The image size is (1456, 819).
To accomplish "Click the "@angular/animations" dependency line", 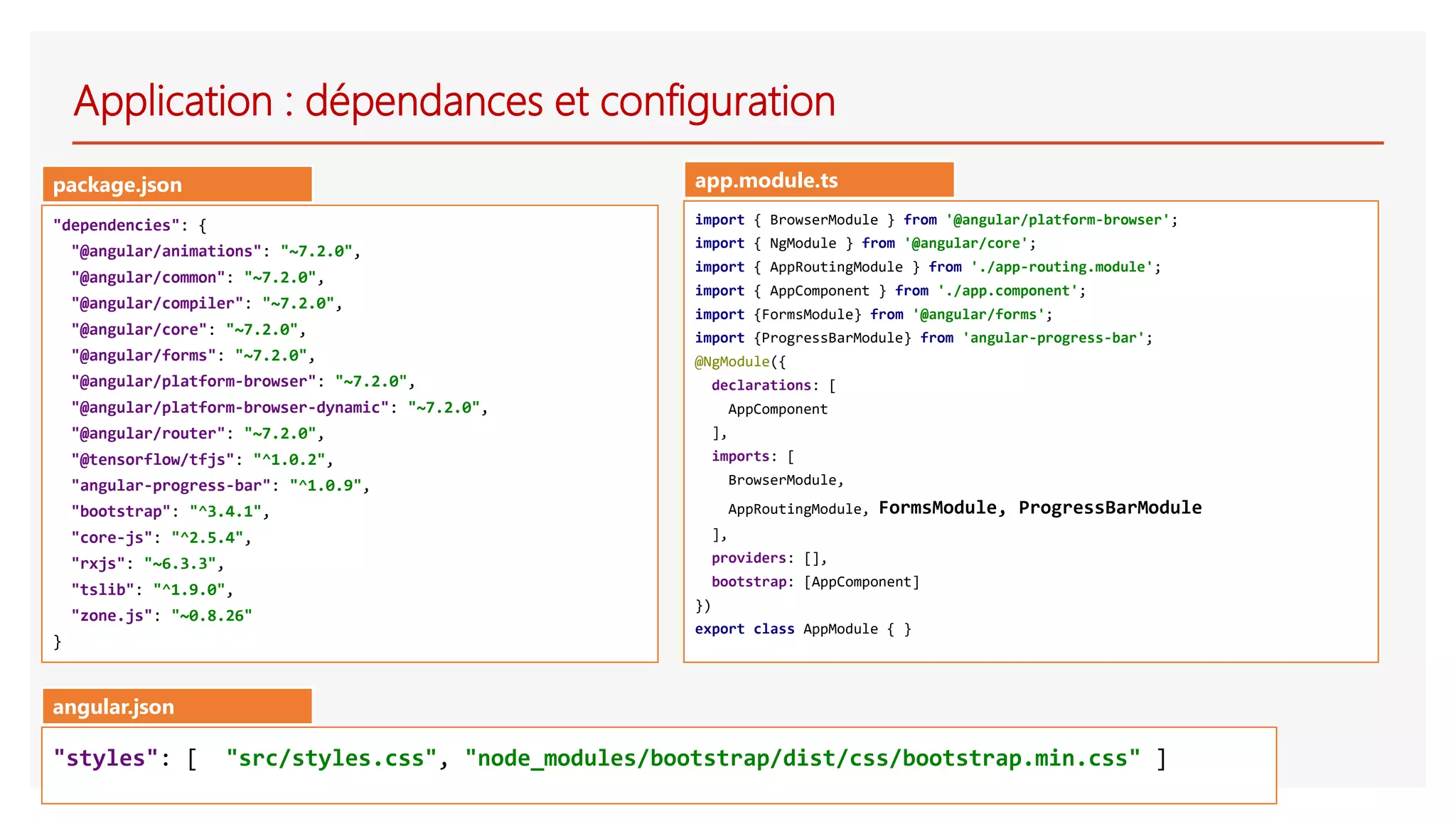I will (x=215, y=252).
